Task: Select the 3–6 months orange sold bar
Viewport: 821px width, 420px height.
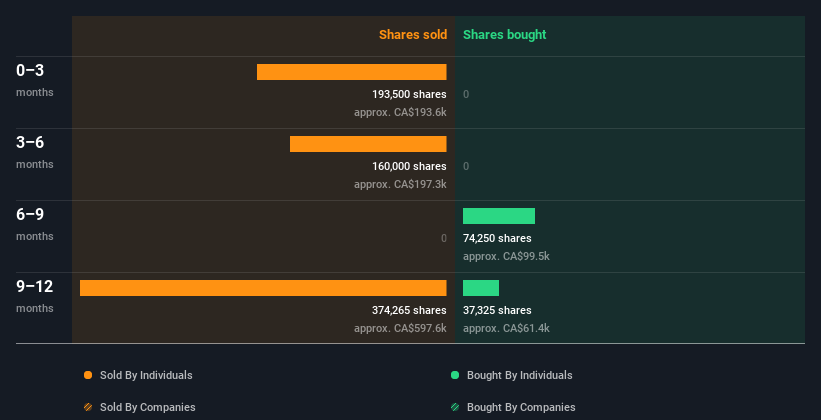Action: 368,144
